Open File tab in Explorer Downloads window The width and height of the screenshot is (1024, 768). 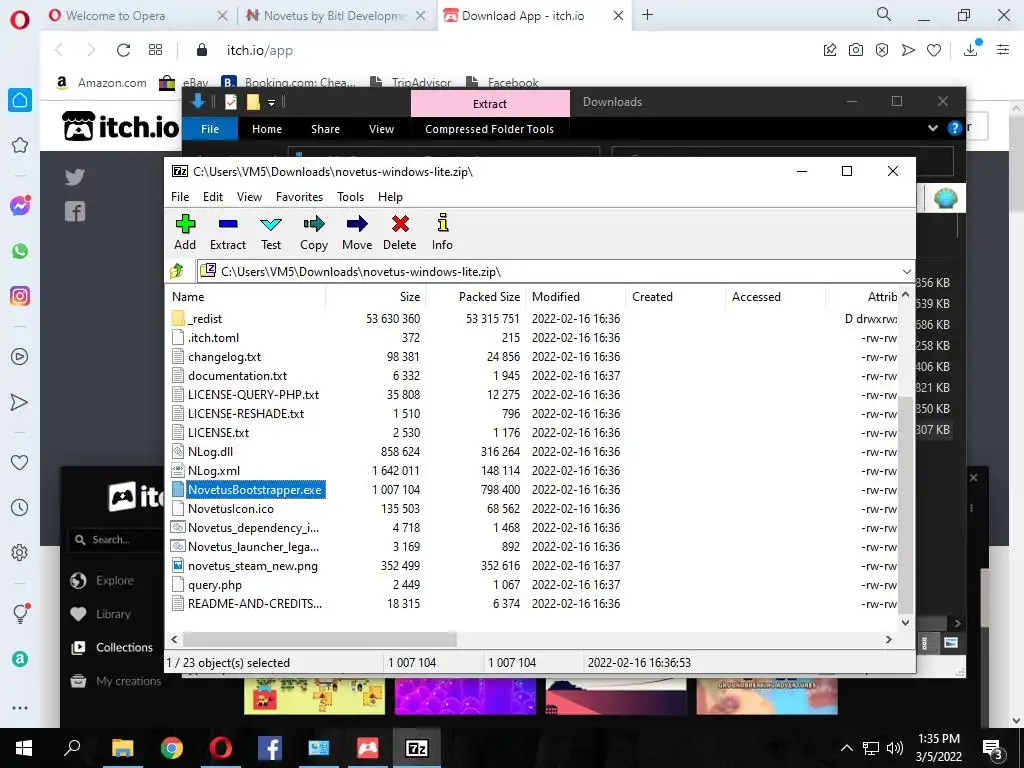point(210,129)
